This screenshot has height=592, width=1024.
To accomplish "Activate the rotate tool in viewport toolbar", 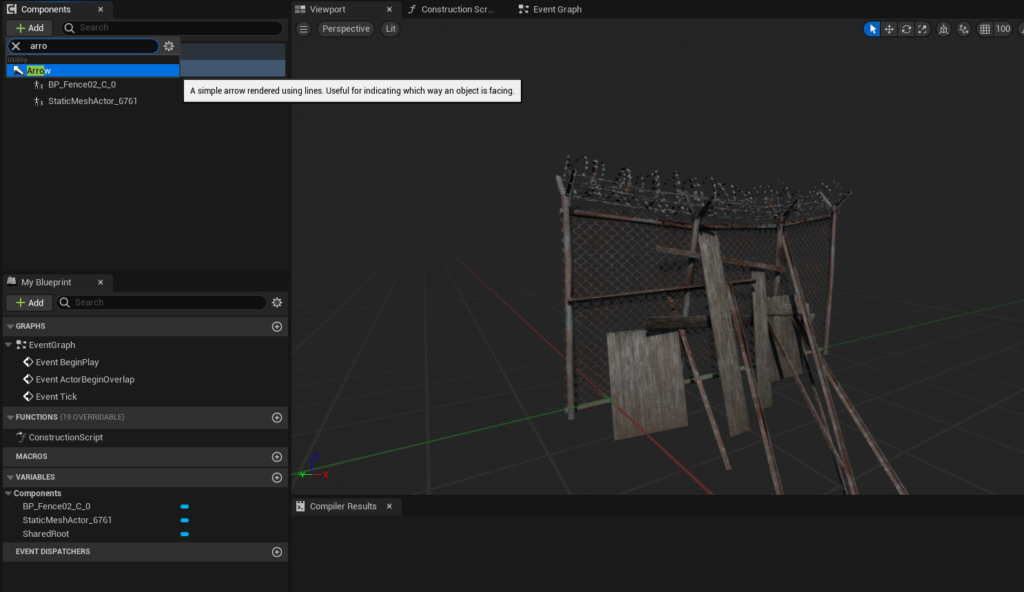I will click(906, 29).
